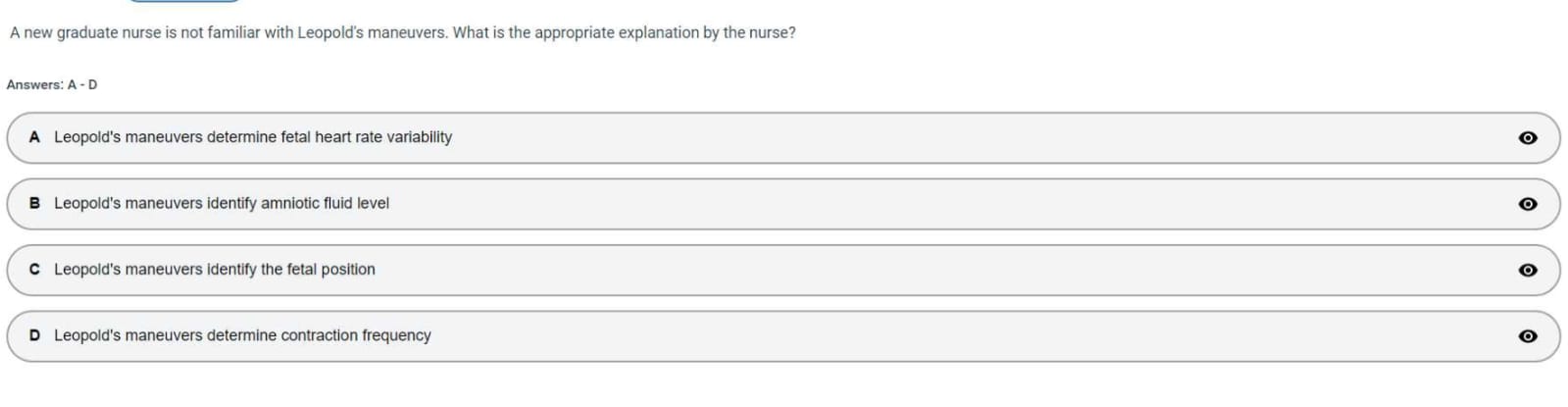The width and height of the screenshot is (1568, 407).
Task: Toggle the eye icon on answer B
Action: (1527, 204)
